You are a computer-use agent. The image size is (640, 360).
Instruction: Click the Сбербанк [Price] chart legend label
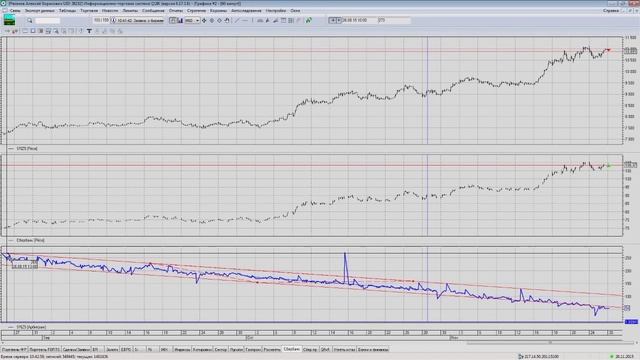[30, 240]
